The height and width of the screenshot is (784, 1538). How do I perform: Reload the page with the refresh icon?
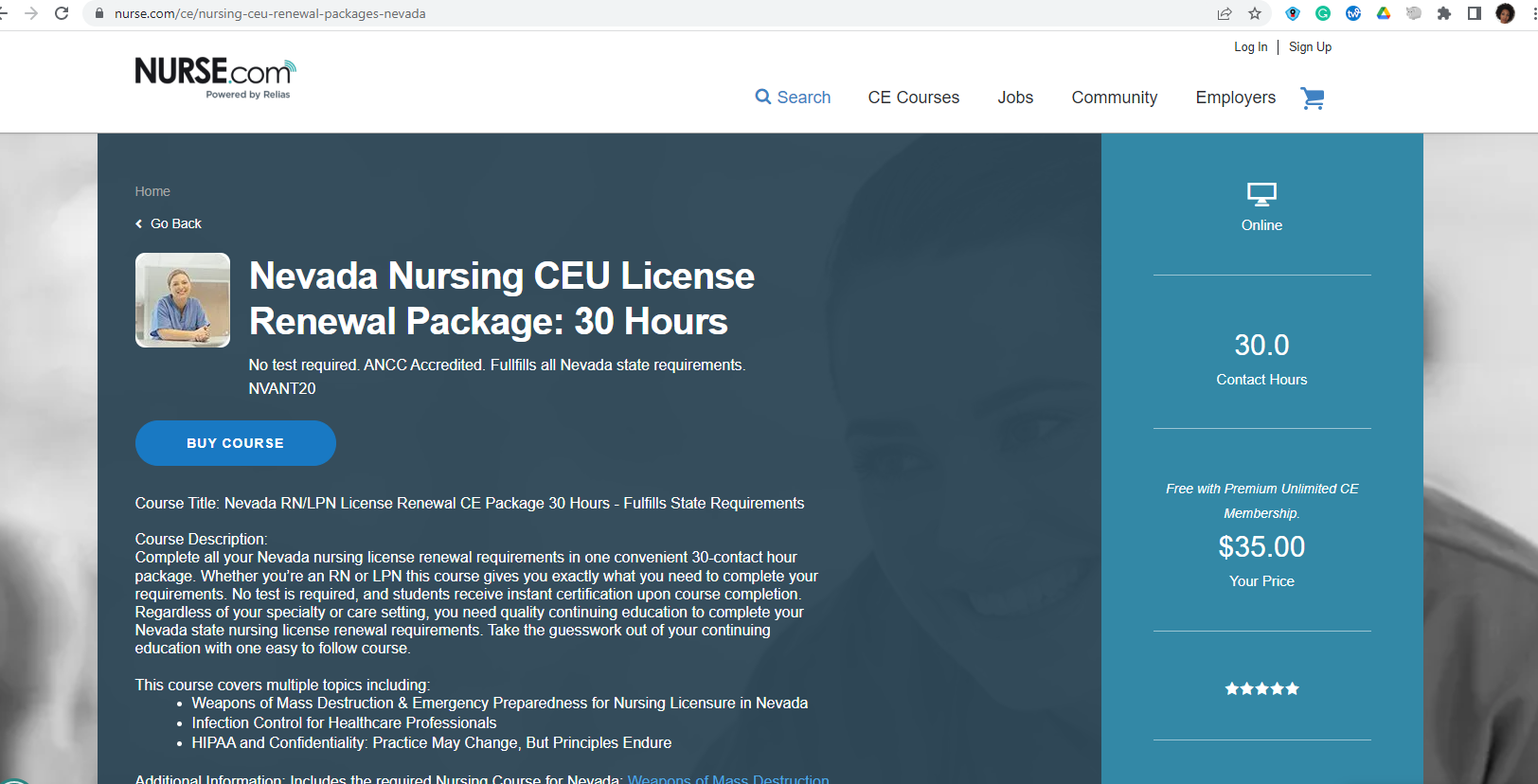tap(62, 13)
